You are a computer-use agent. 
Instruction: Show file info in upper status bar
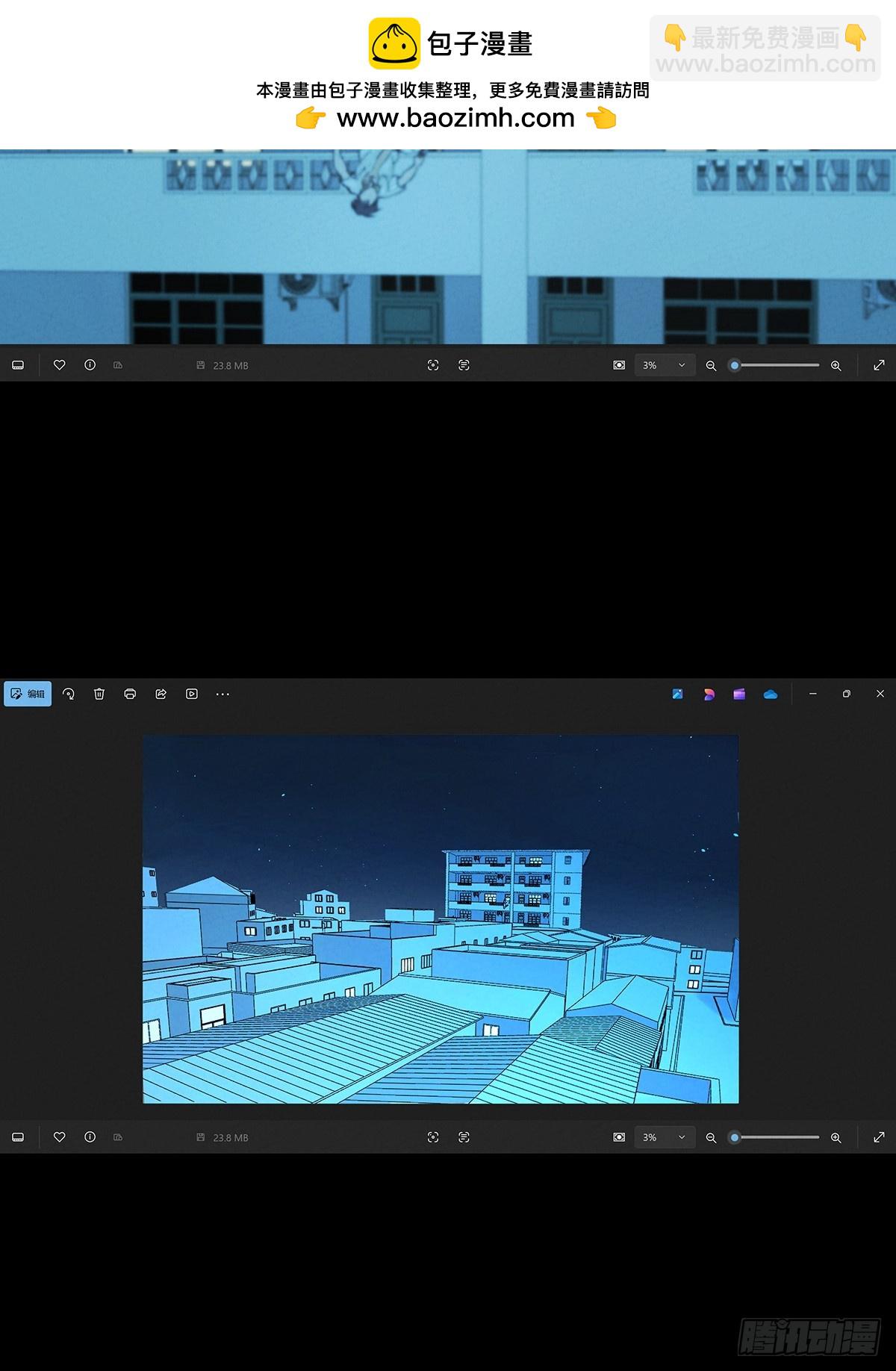[x=90, y=364]
